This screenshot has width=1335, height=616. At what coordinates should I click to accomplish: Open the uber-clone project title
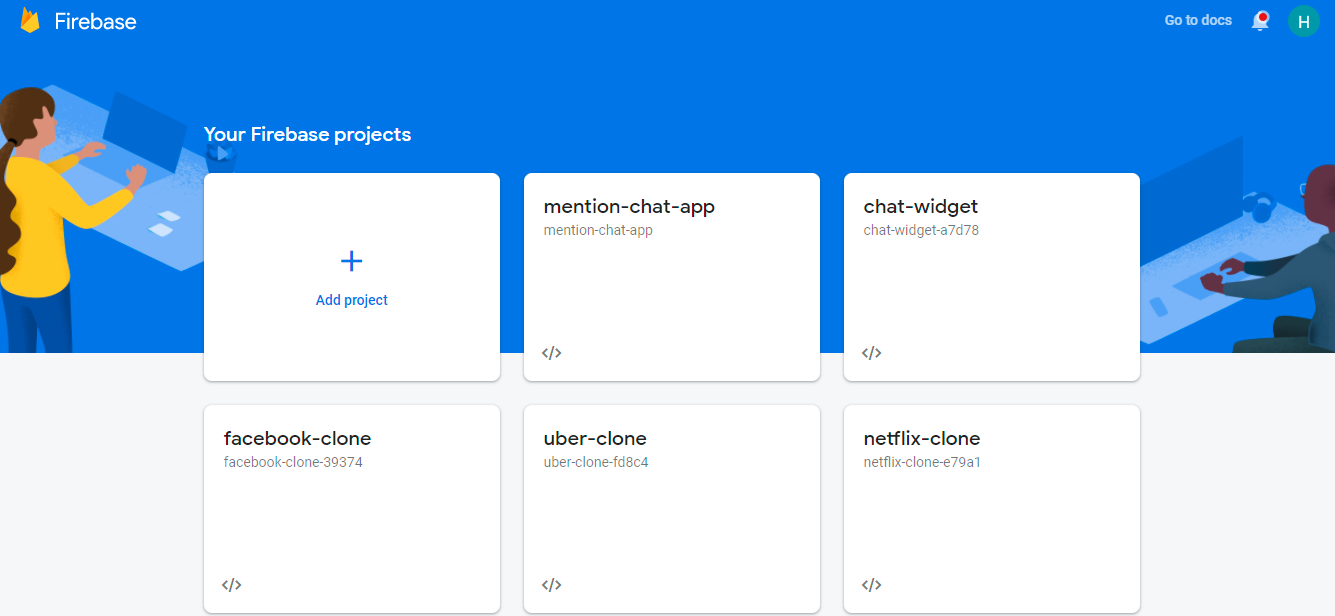click(x=595, y=438)
